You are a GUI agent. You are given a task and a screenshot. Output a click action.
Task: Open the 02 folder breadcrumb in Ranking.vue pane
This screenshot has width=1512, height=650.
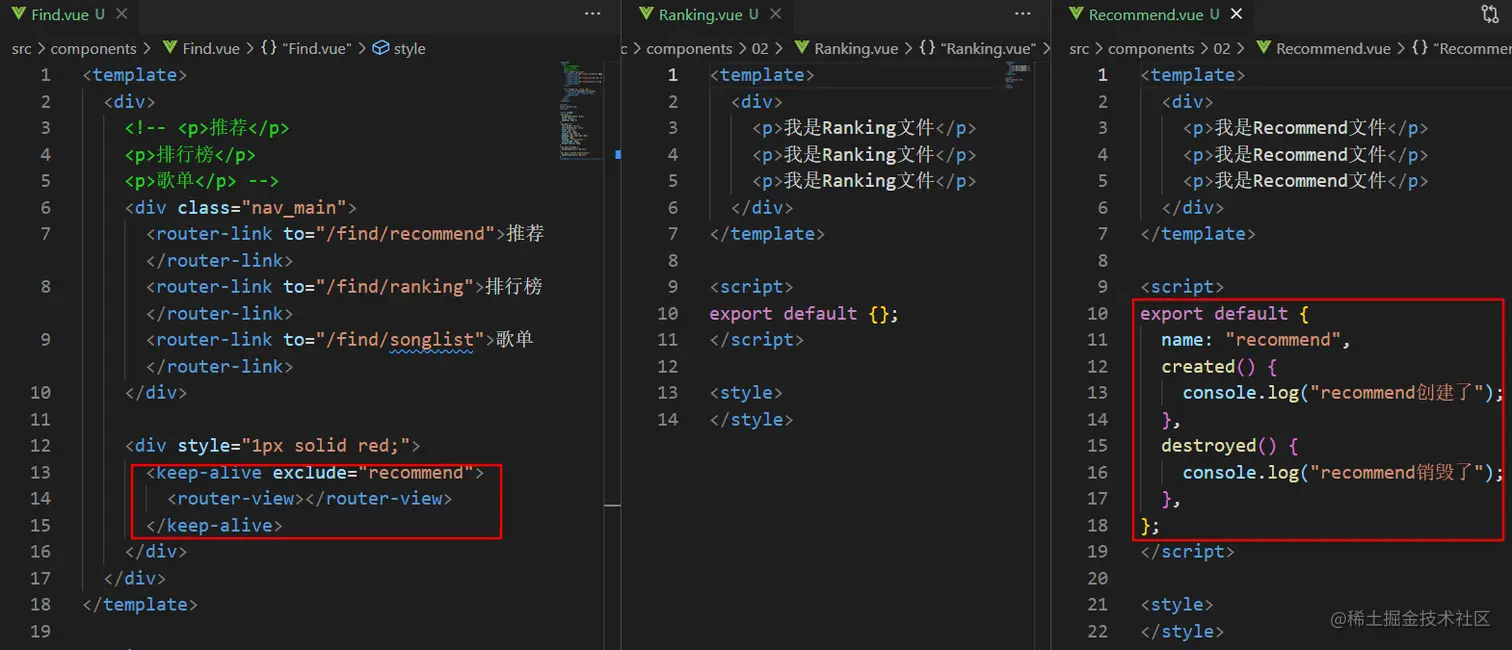(760, 48)
